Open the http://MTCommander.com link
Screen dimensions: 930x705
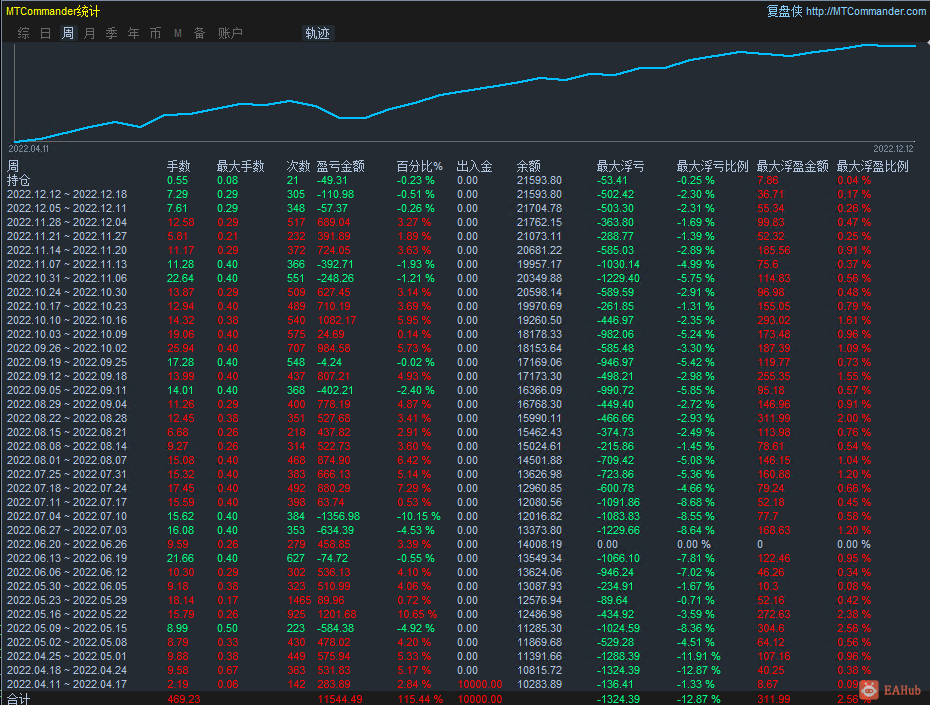865,11
